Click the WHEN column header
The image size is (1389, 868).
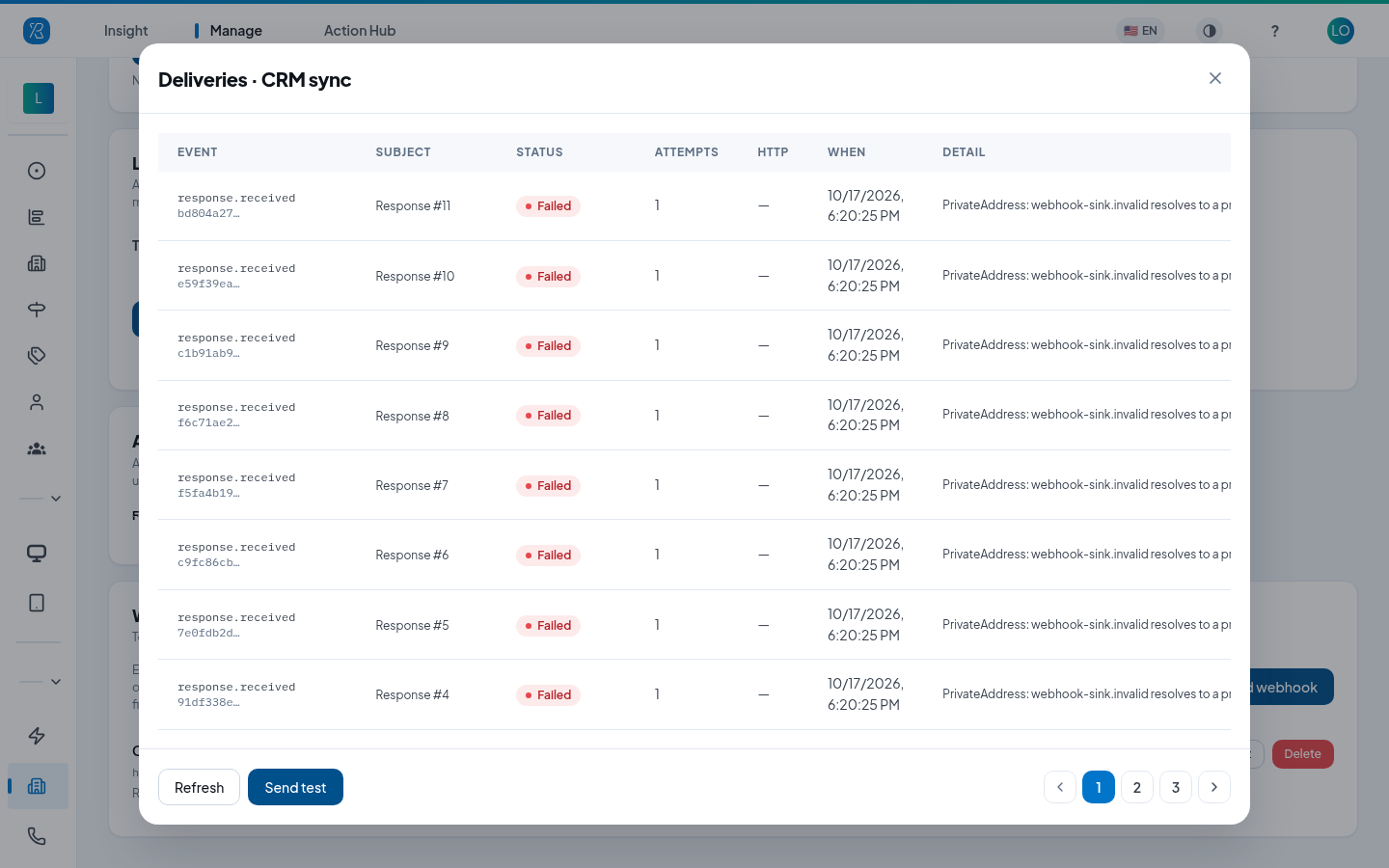[x=846, y=152]
